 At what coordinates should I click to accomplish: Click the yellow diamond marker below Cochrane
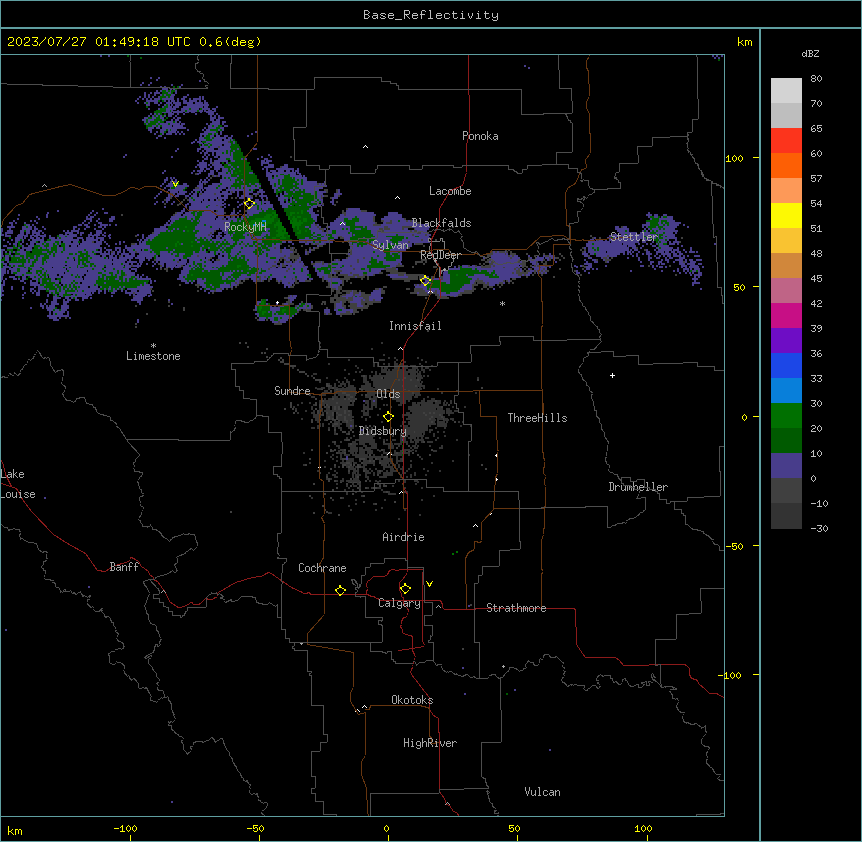pyautogui.click(x=341, y=590)
